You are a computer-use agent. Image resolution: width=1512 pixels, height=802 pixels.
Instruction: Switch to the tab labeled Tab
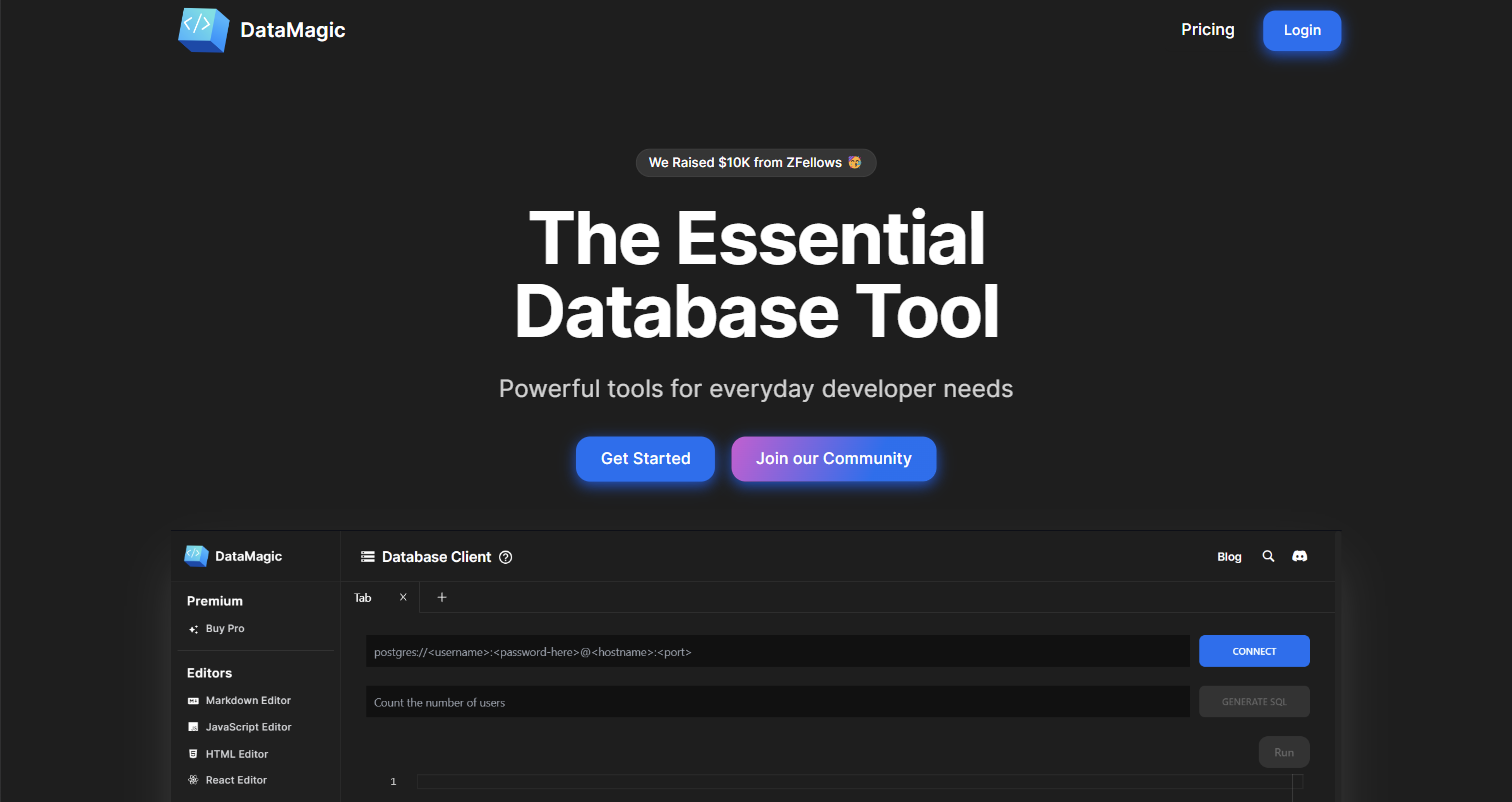tap(362, 597)
